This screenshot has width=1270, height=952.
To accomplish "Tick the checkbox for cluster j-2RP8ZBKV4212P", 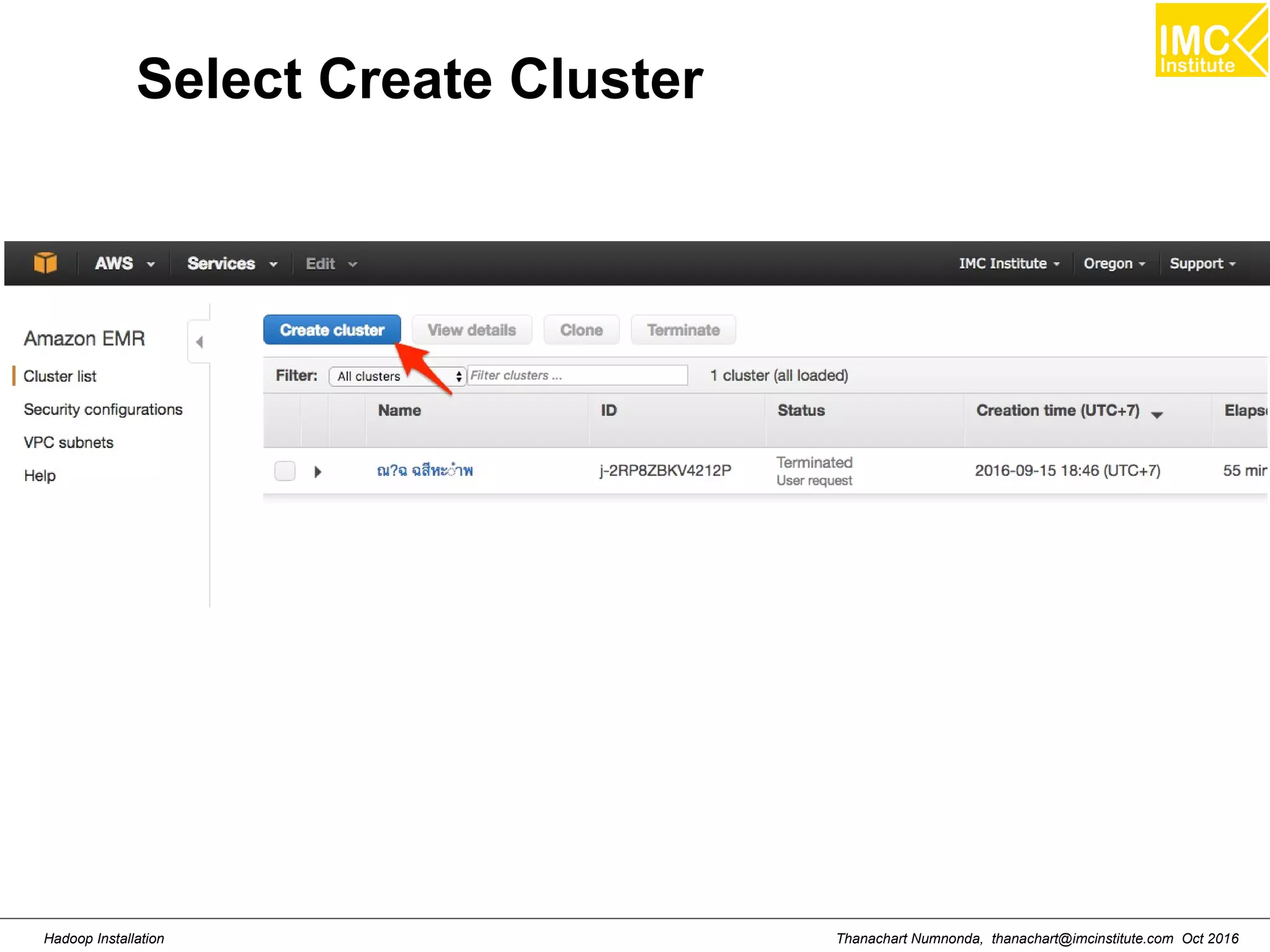I will tap(285, 471).
